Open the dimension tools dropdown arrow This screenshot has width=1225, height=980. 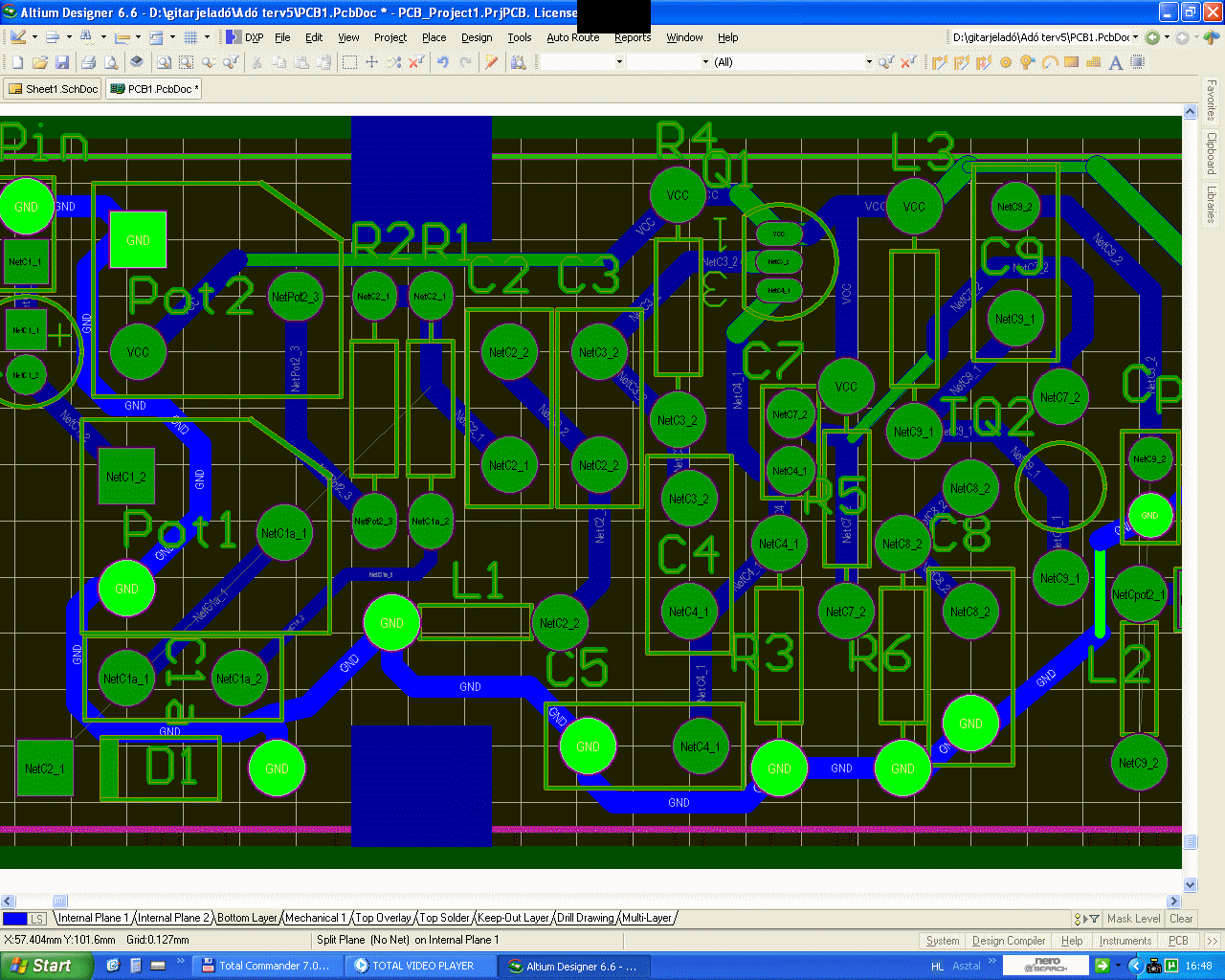pos(138,37)
